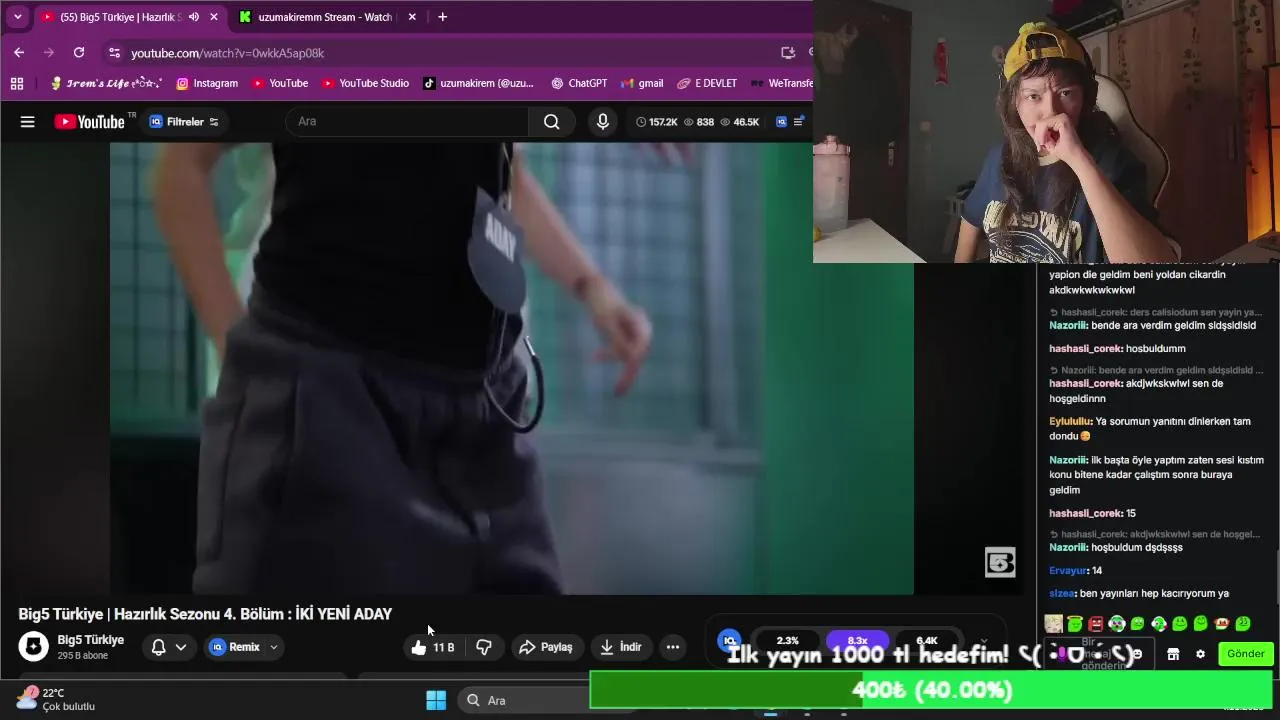Go back with the browser back arrow
Screen dimensions: 1280x720
click(19, 52)
